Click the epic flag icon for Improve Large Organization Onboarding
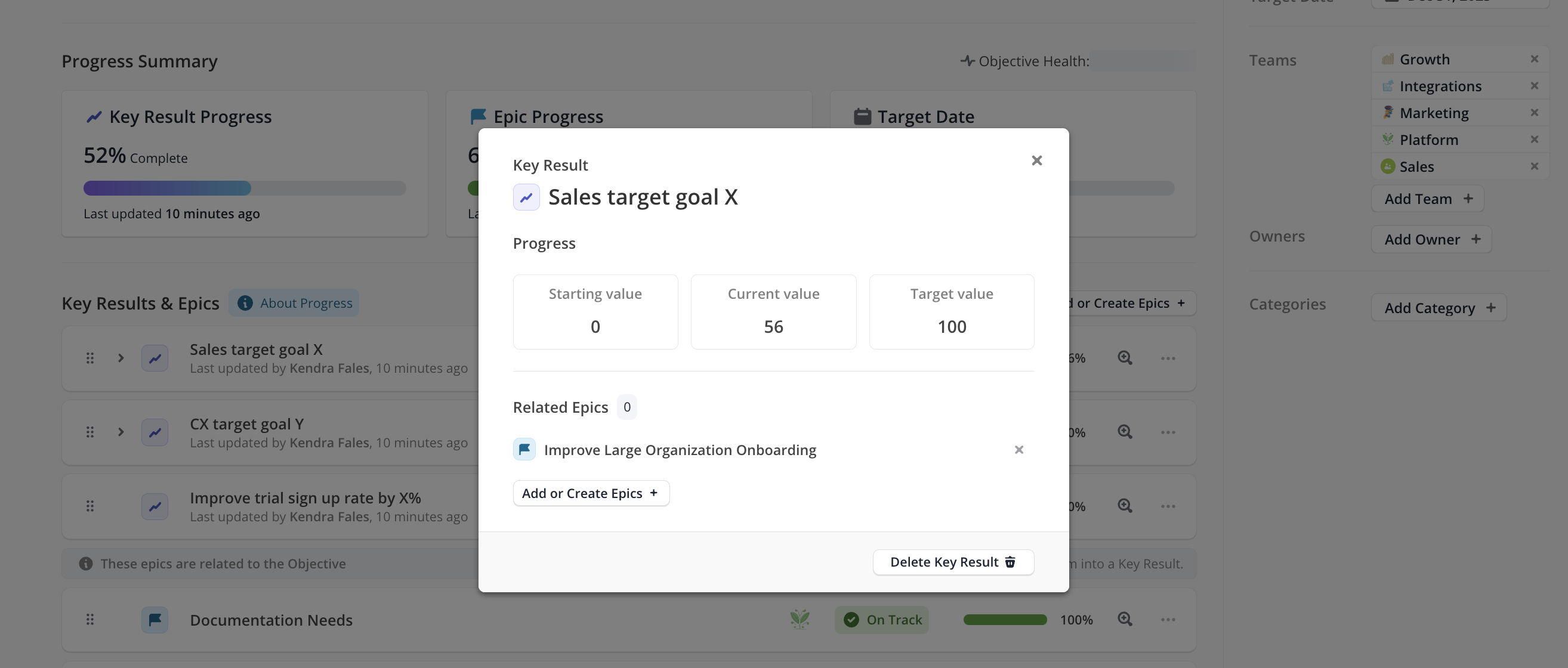Viewport: 1568px width, 668px height. click(x=524, y=450)
